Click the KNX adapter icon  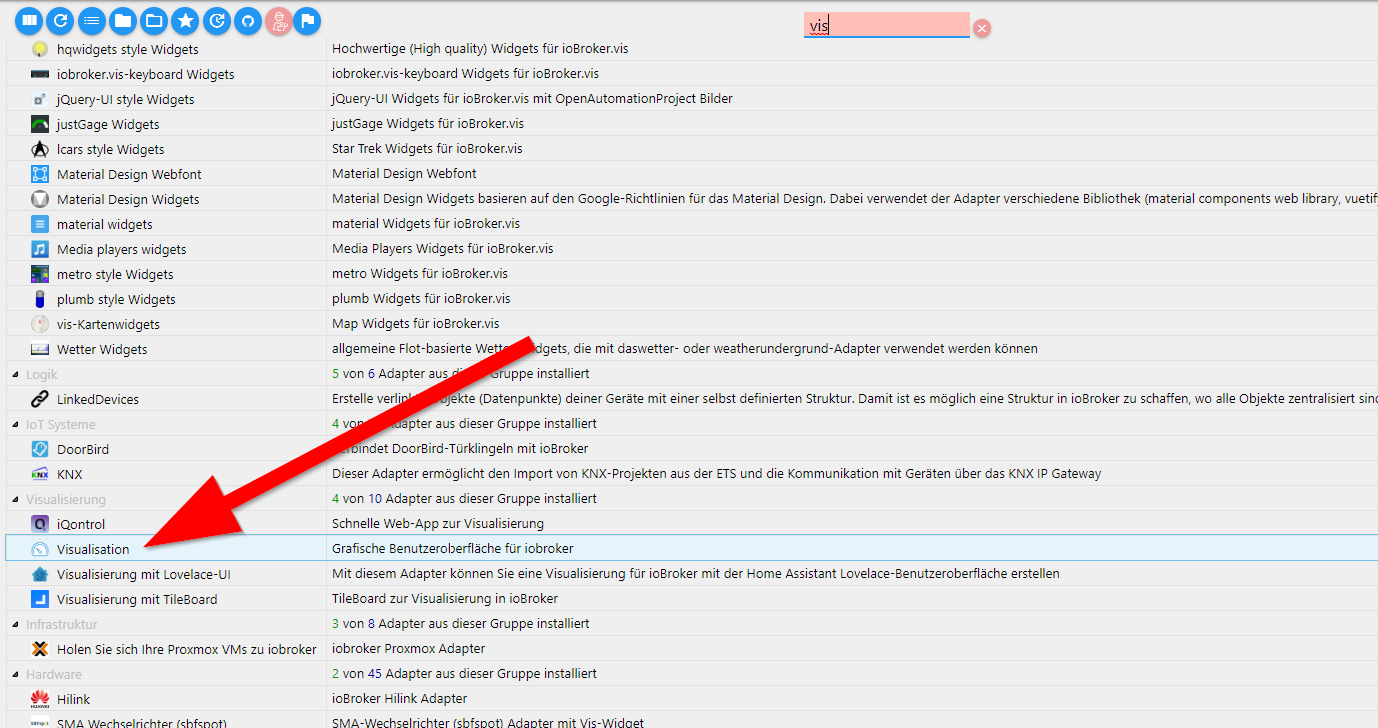click(x=40, y=474)
